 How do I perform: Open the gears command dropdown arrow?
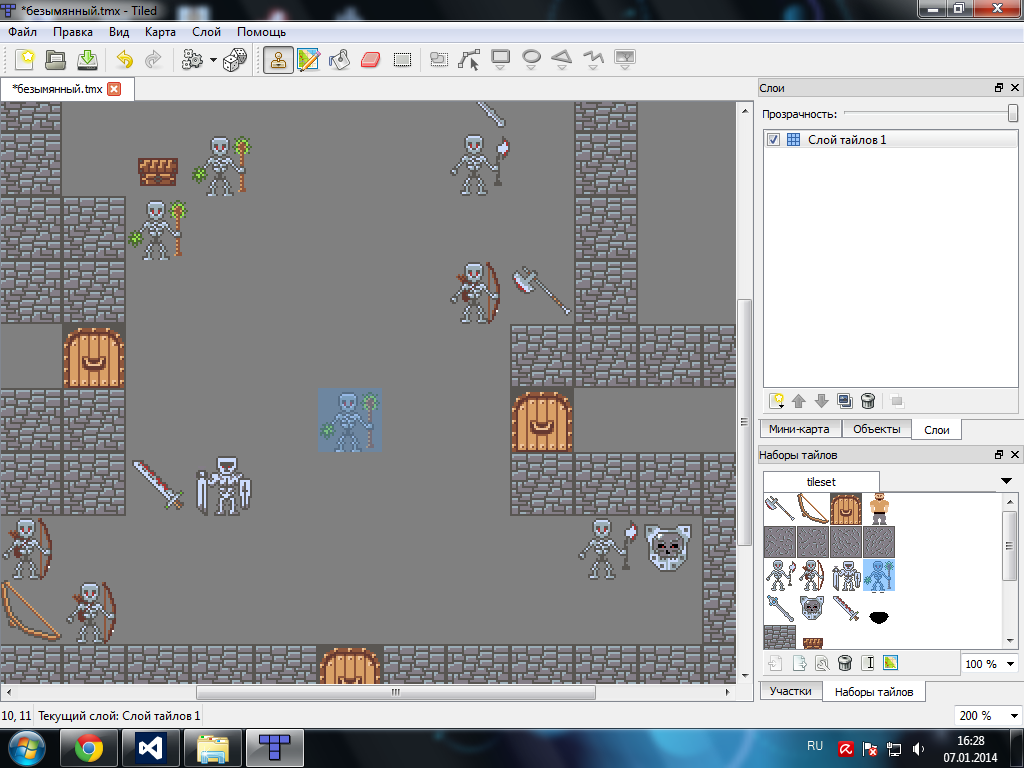point(213,60)
